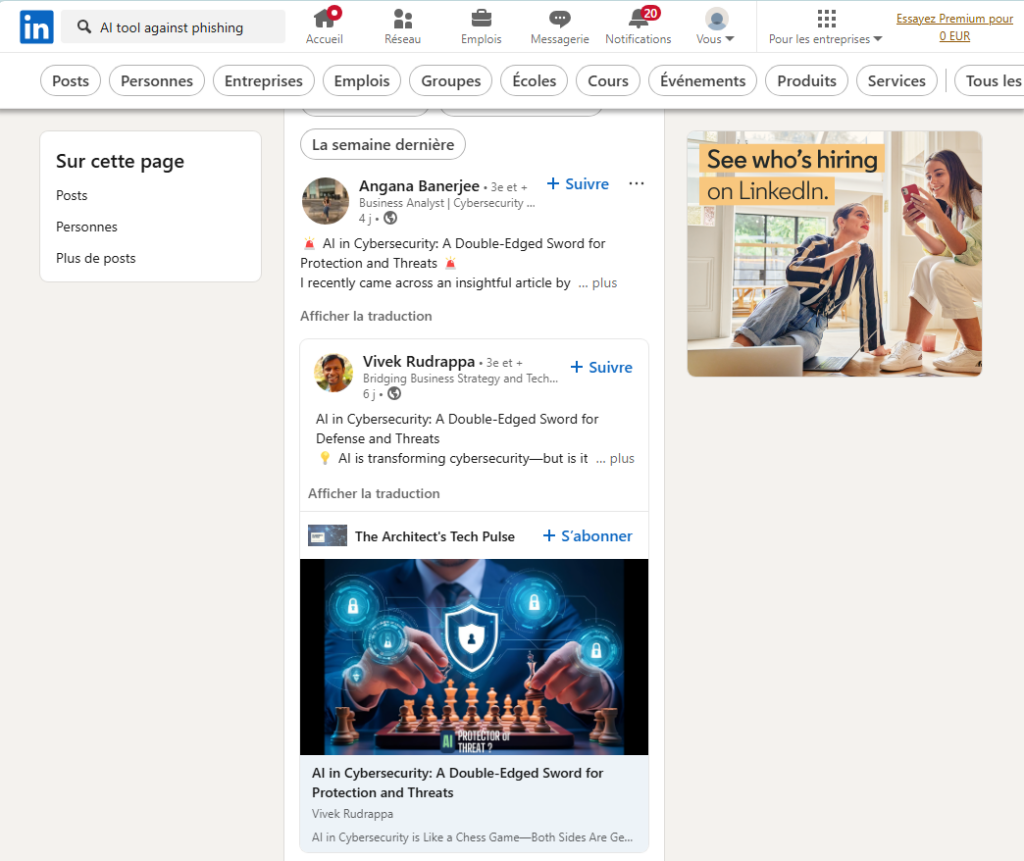The height and width of the screenshot is (861, 1024).
Task: Open Messagerie chat icon
Action: coord(560,19)
